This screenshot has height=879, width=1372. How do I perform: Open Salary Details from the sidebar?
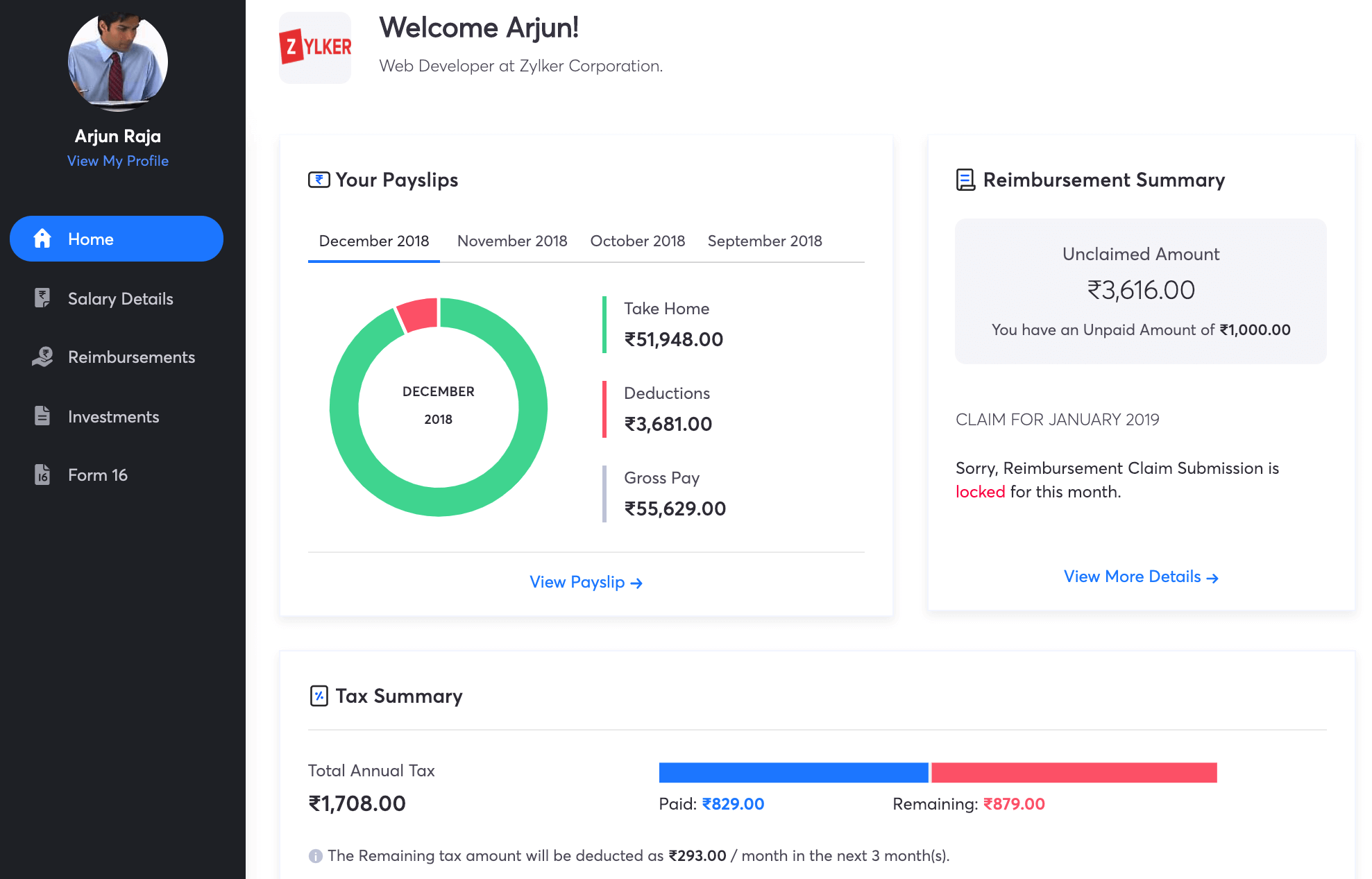(120, 298)
